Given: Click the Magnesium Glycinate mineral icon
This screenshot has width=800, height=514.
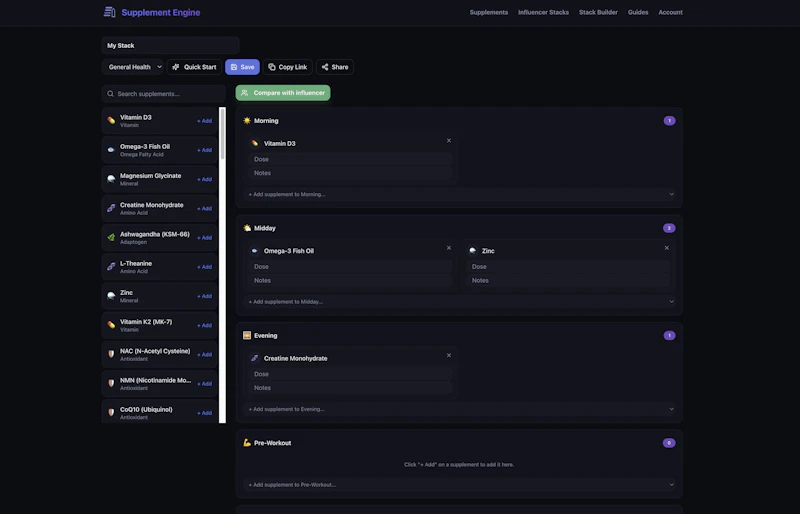Looking at the screenshot, I should coord(111,179).
